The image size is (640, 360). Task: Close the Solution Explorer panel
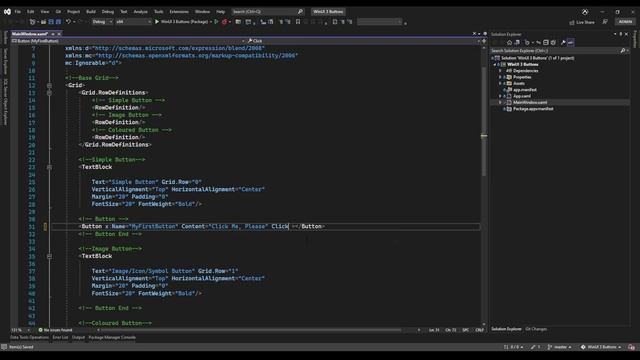pyautogui.click(x=627, y=34)
